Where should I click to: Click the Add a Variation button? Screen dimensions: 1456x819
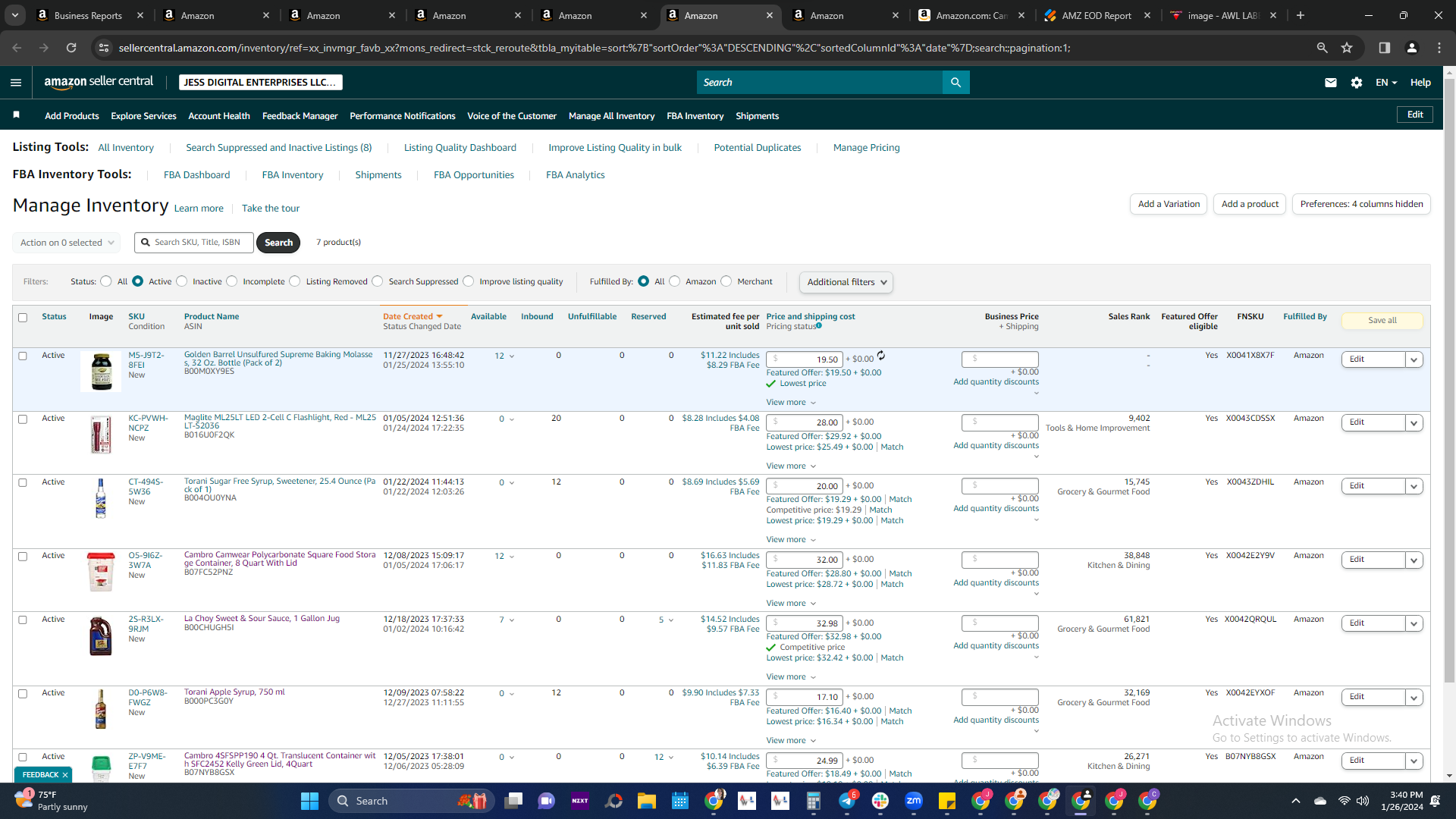pos(1169,204)
